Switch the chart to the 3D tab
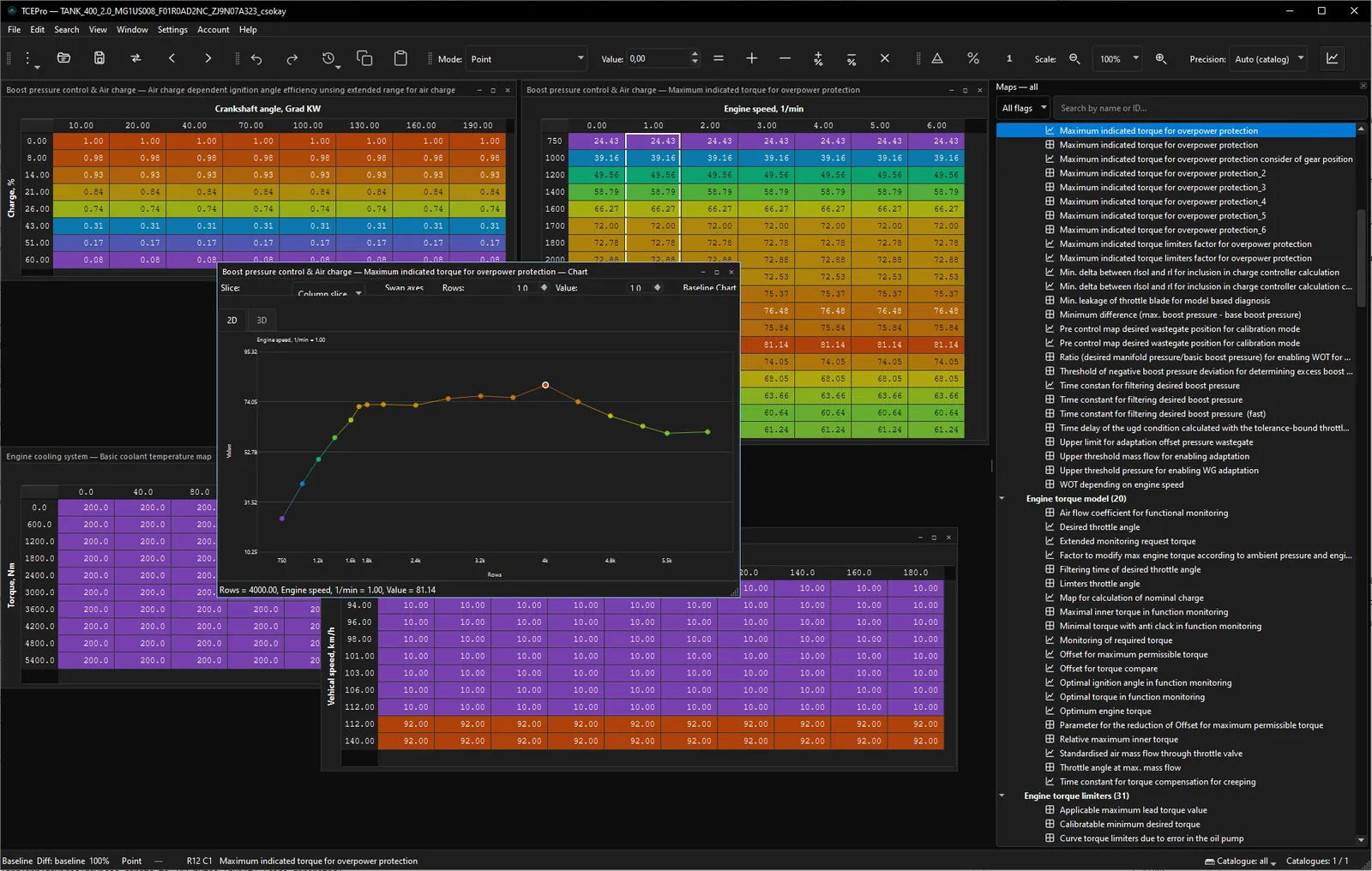 262,320
